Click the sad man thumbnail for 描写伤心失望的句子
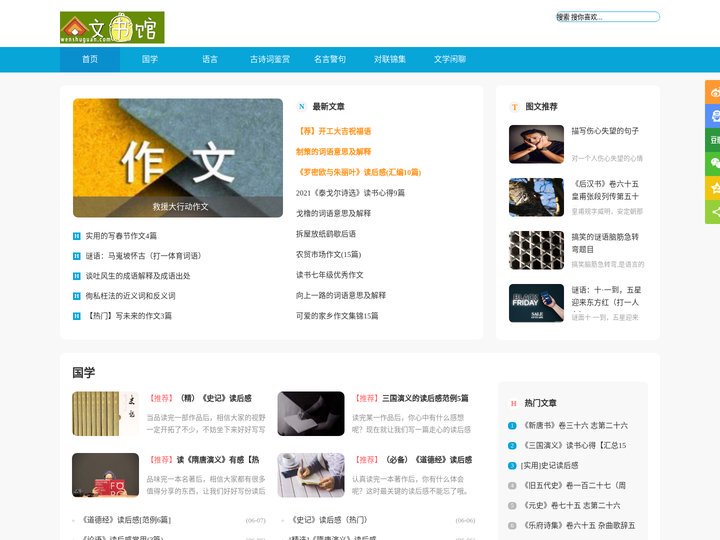Screen dimensions: 720x540 (x=536, y=144)
